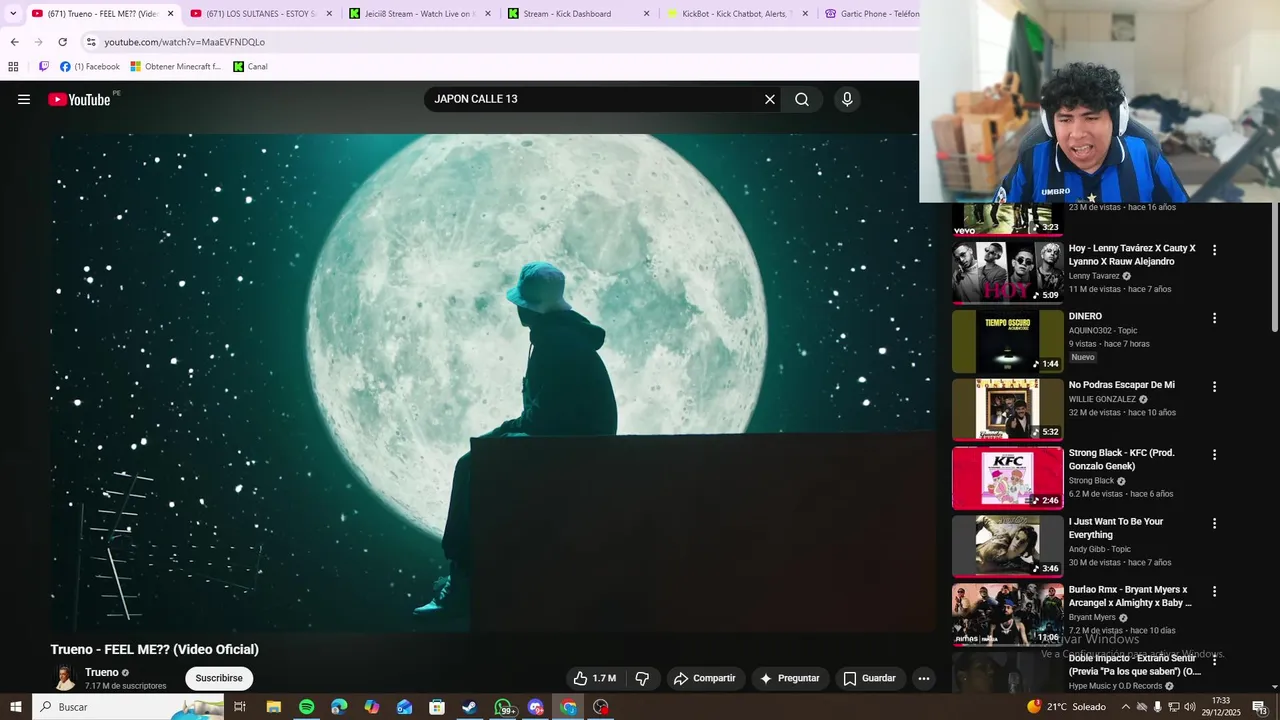Open options for DINERO video
This screenshot has width=1280, height=720.
click(1215, 318)
